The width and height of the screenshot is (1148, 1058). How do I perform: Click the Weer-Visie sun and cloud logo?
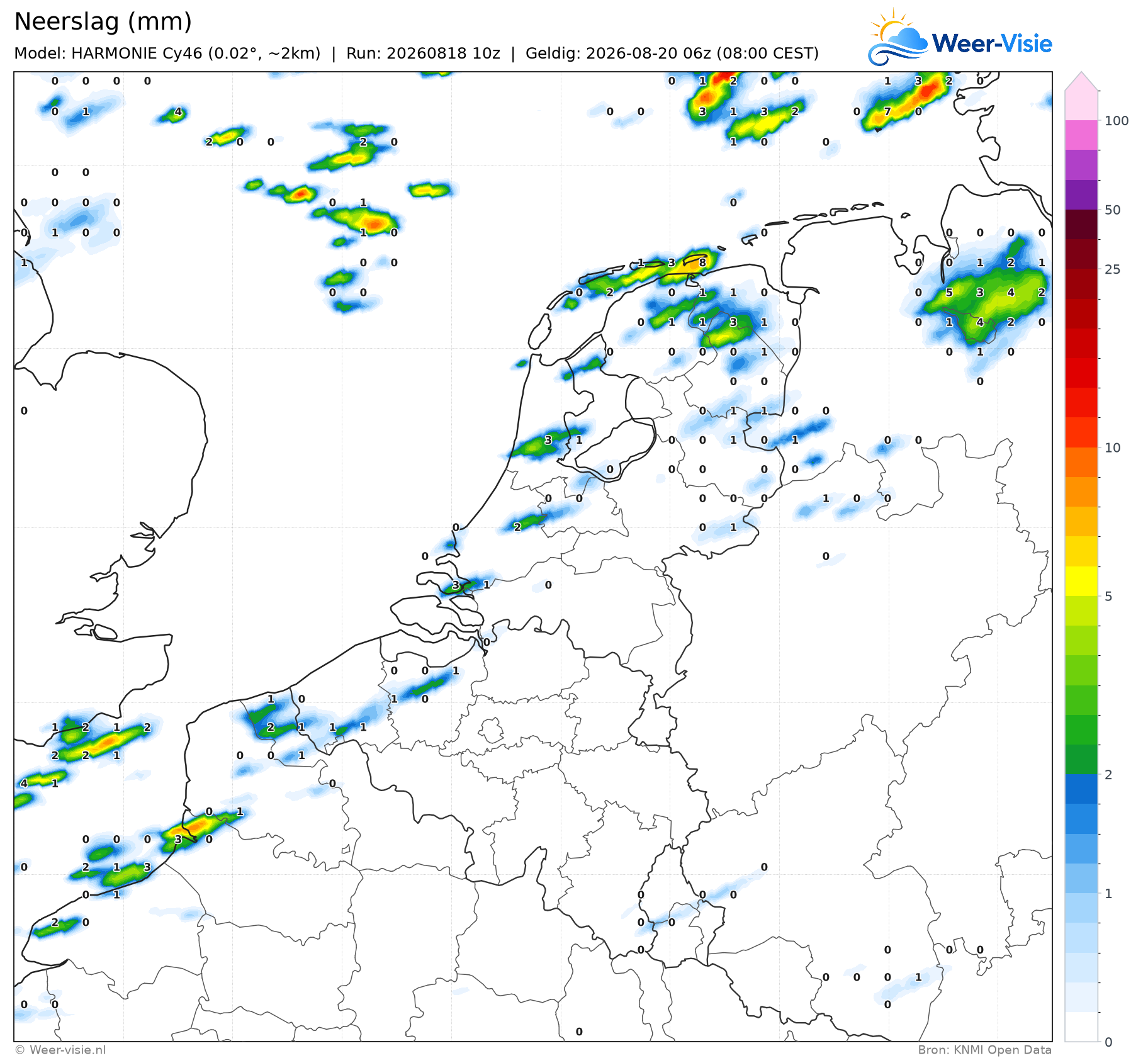898,37
